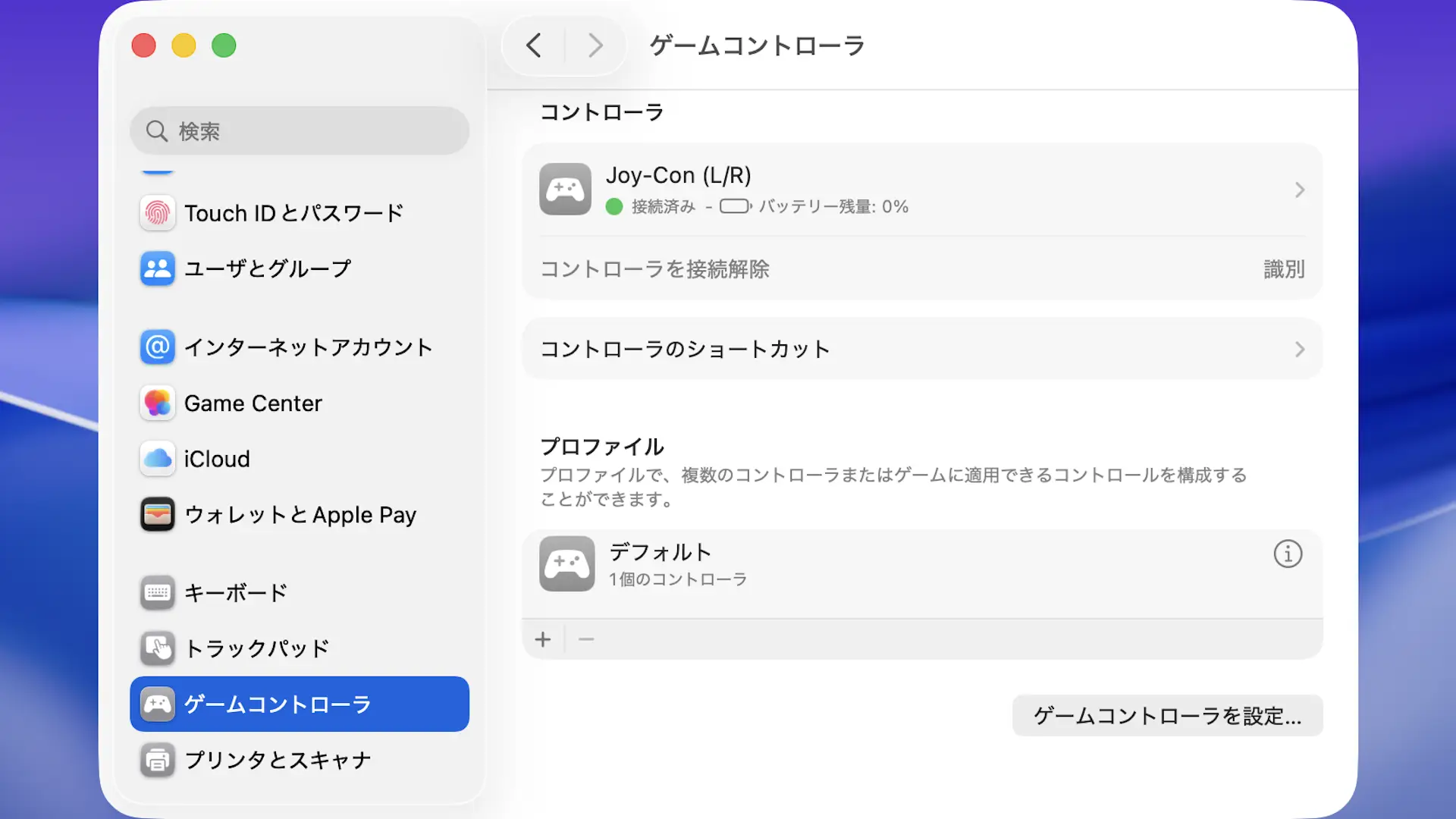Select ゲームコントローラ in the sidebar

tap(299, 704)
